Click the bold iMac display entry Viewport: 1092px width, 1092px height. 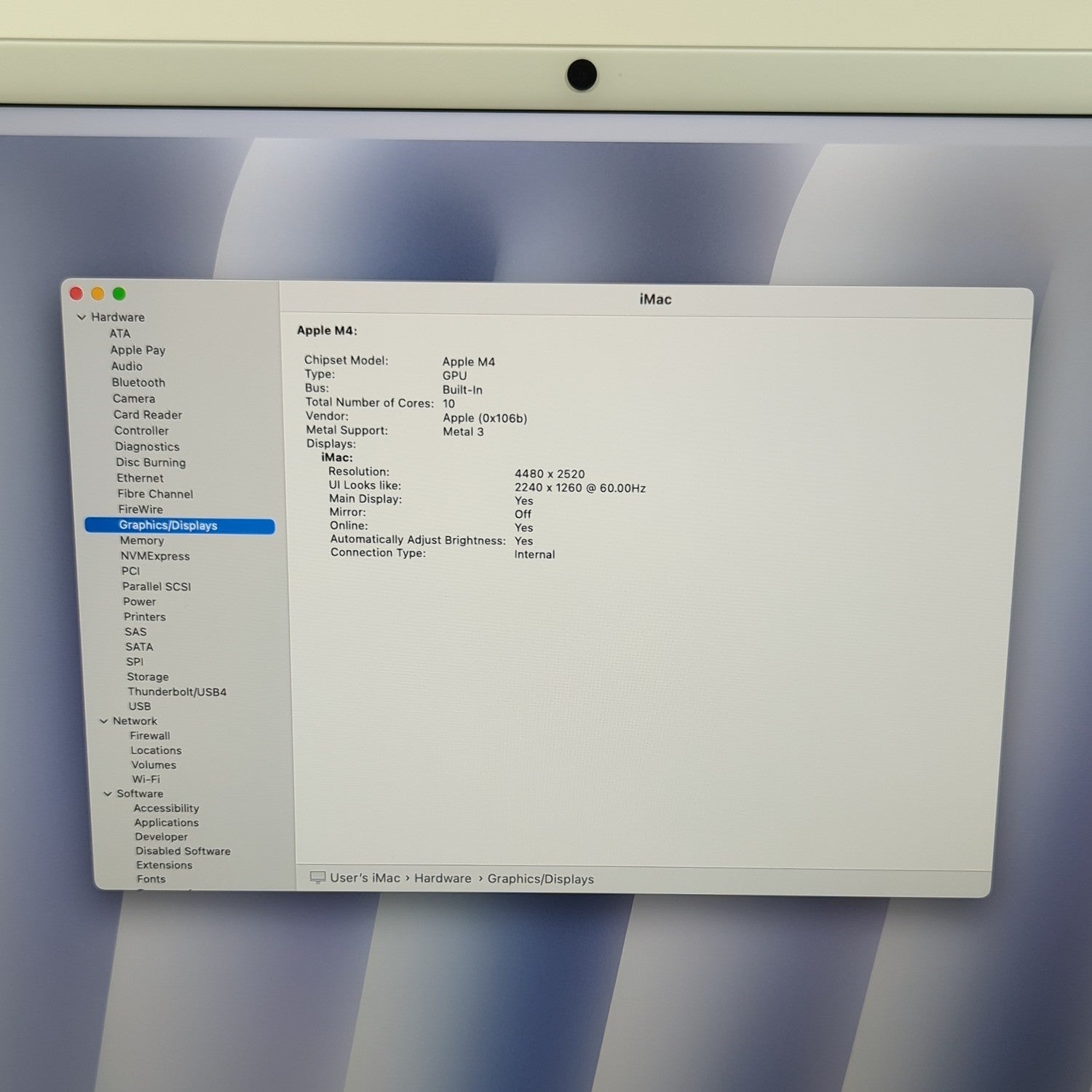(x=337, y=458)
